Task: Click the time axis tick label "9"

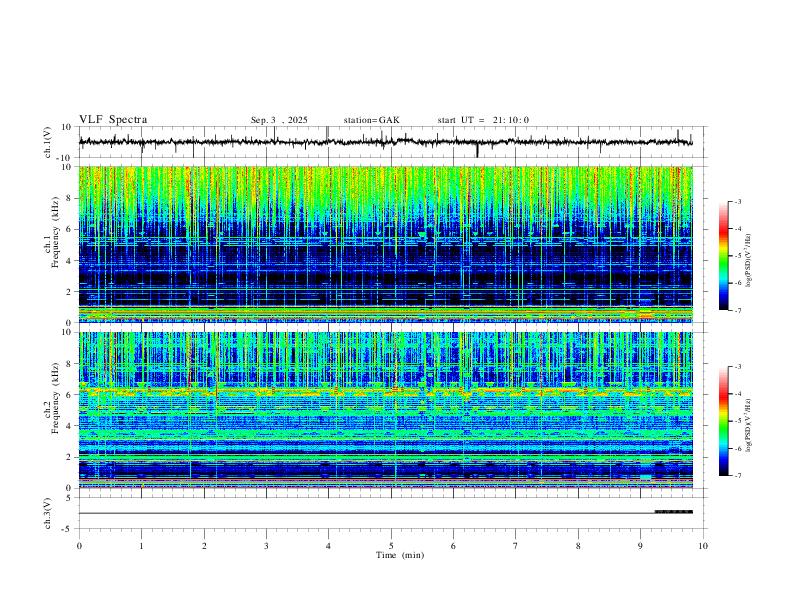Action: (x=640, y=546)
